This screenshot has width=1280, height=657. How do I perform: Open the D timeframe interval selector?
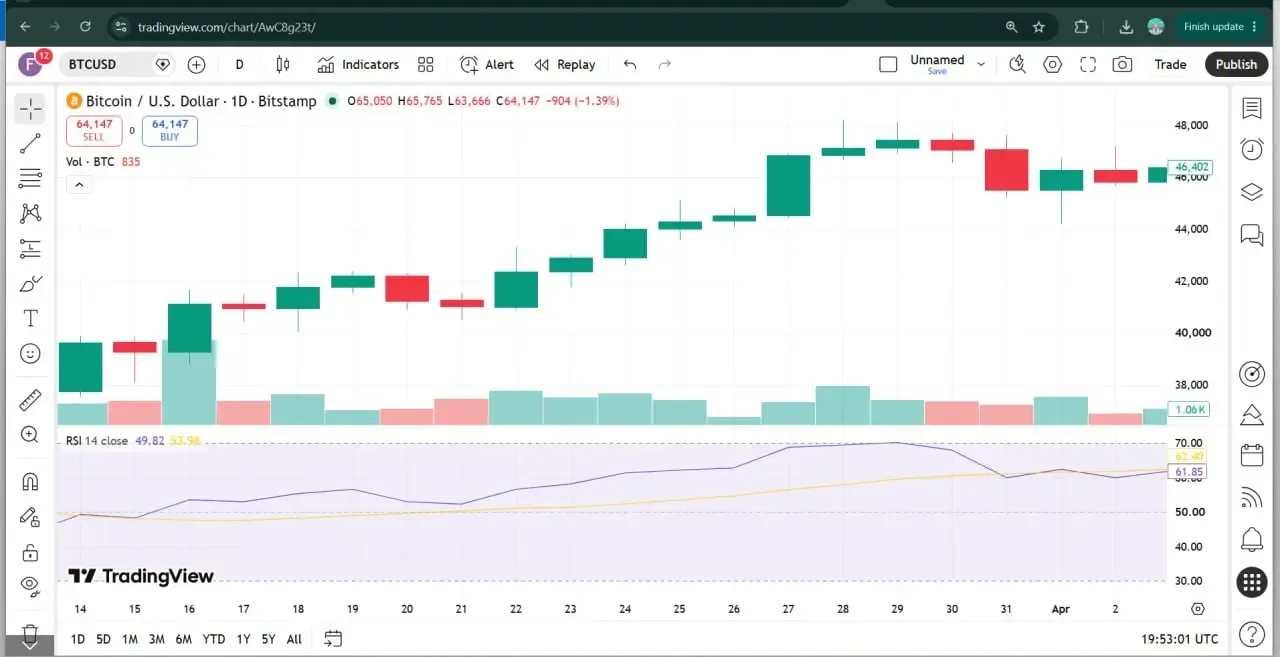[x=239, y=64]
